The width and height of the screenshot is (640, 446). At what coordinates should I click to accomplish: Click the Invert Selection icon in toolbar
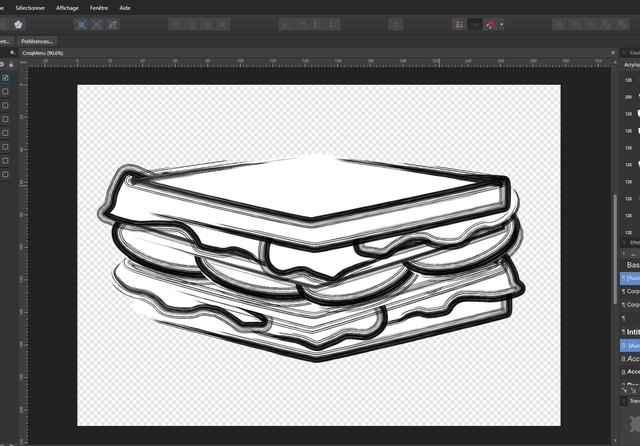tap(113, 25)
